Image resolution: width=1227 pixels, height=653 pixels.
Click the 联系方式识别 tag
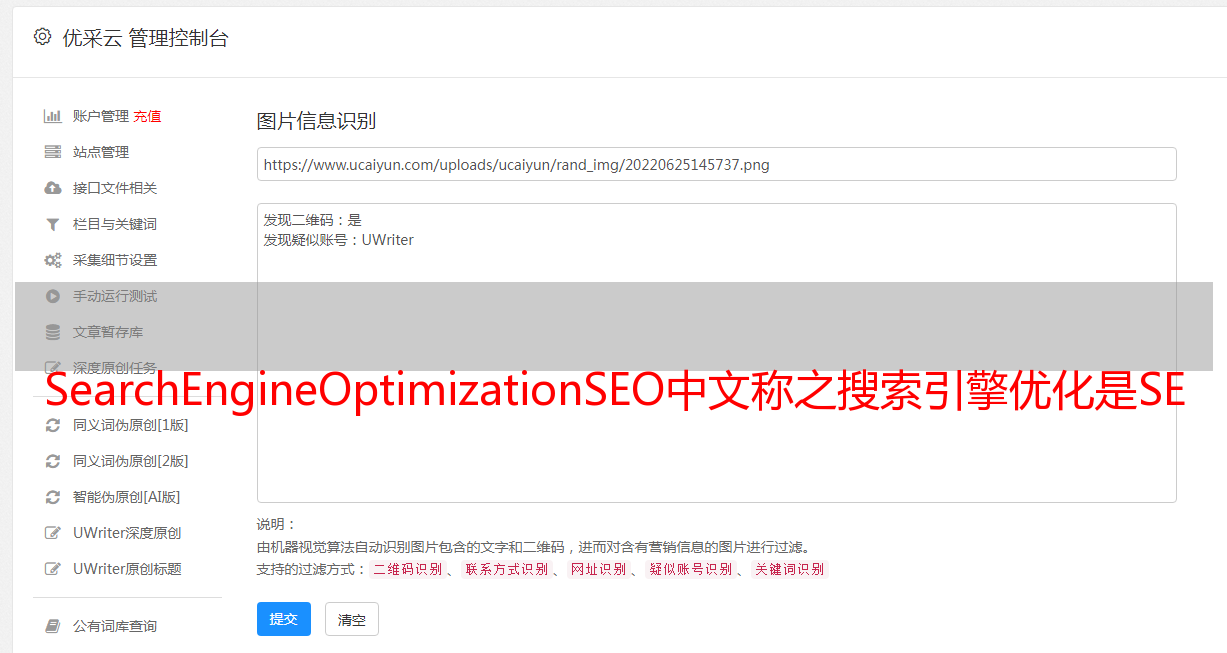coord(506,569)
